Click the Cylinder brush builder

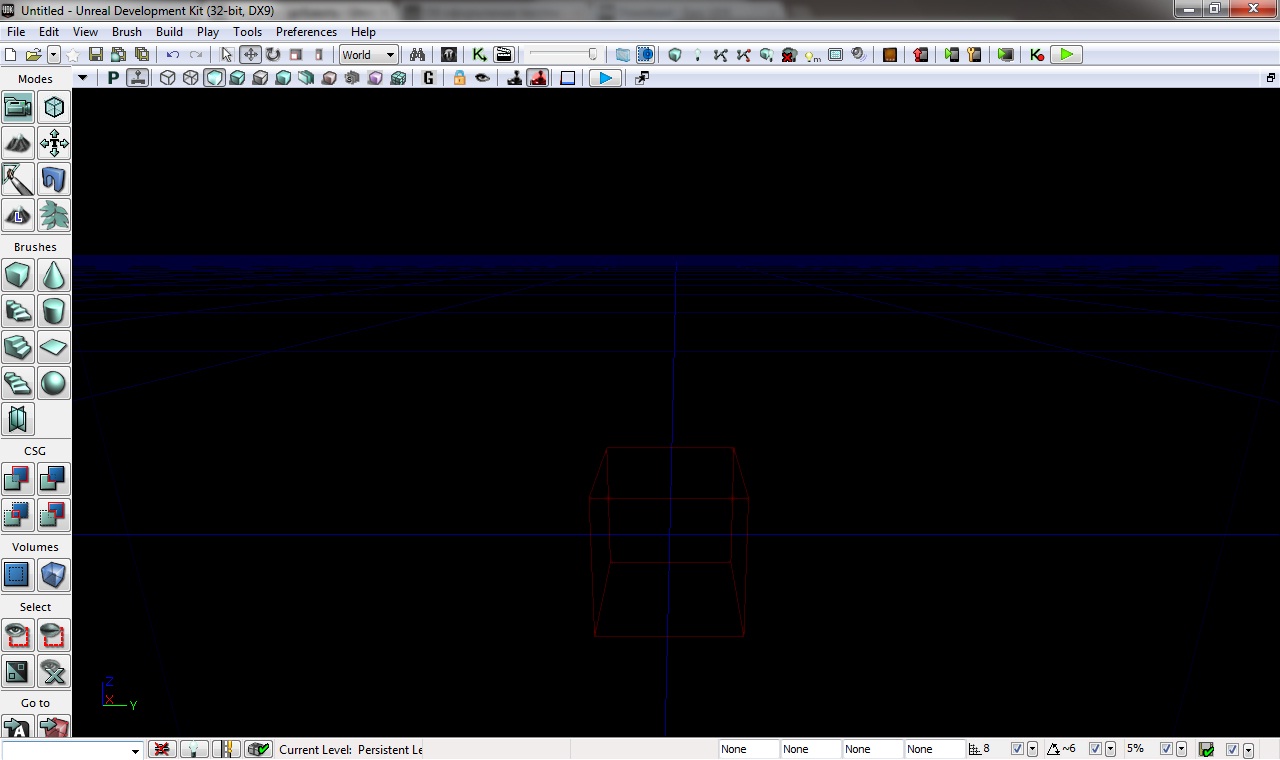pos(54,311)
